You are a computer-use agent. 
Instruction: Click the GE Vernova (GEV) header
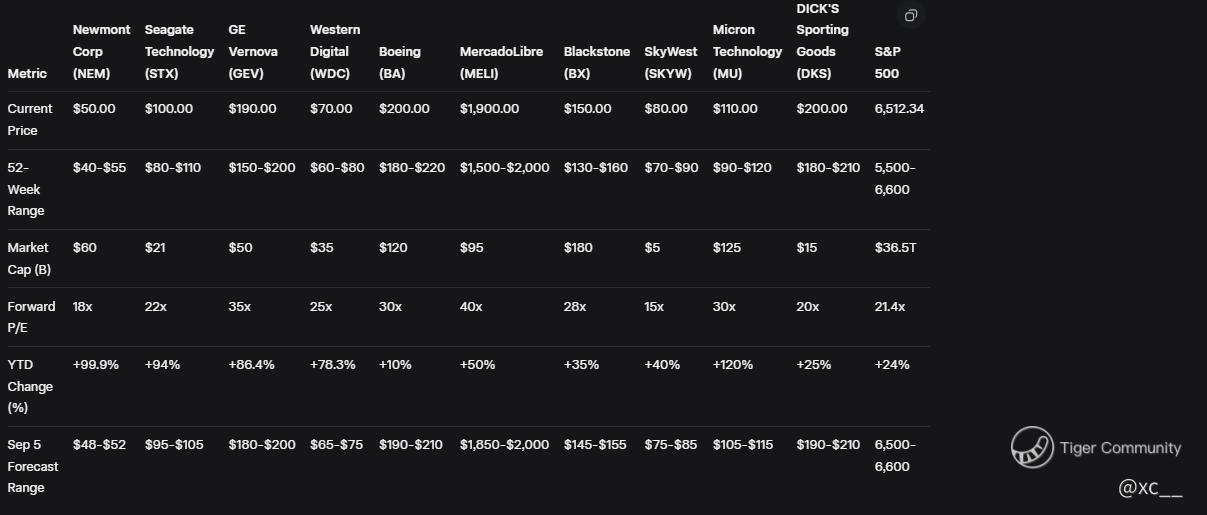click(x=253, y=51)
